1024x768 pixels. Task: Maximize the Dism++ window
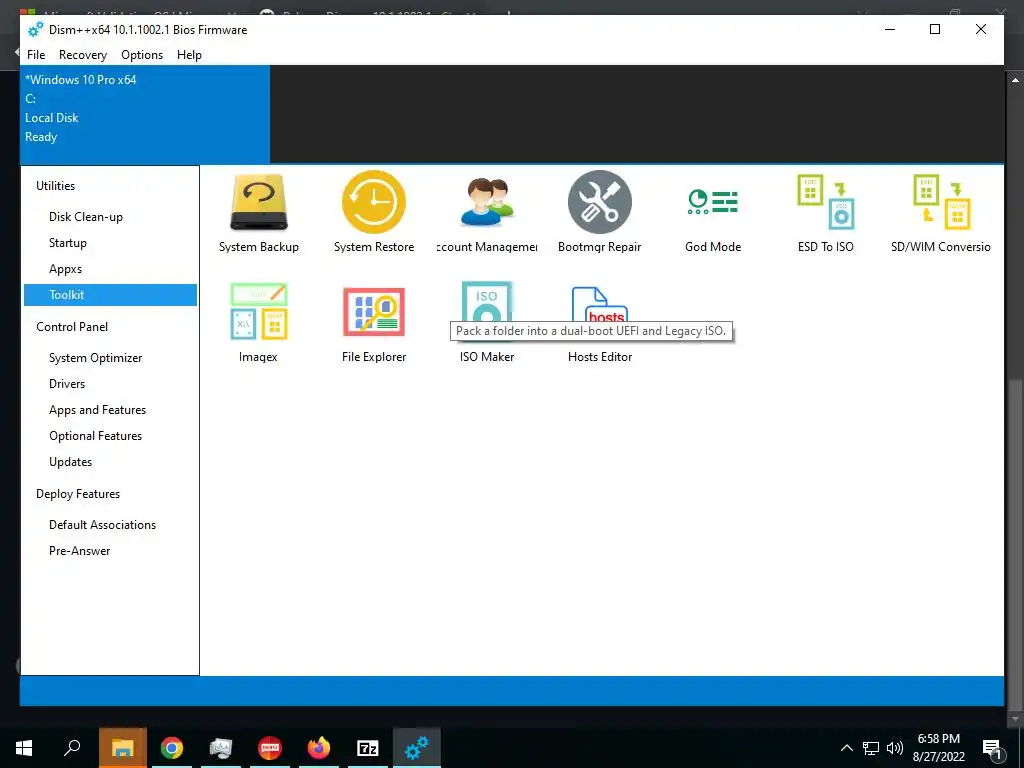pyautogui.click(x=935, y=29)
